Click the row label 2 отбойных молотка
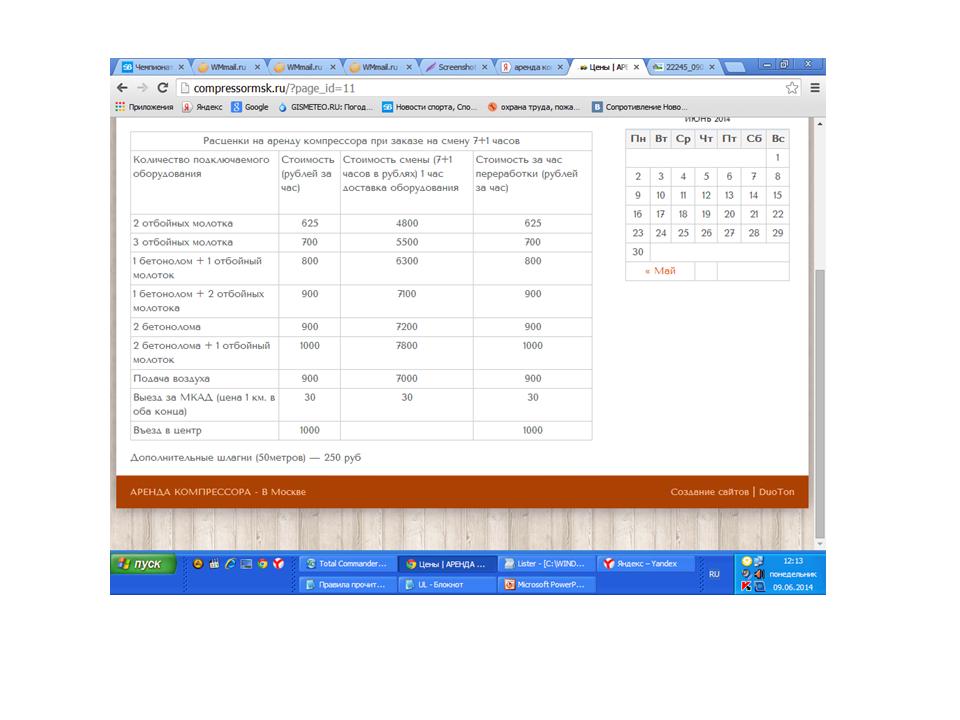This screenshot has height=720, width=960. pos(183,223)
